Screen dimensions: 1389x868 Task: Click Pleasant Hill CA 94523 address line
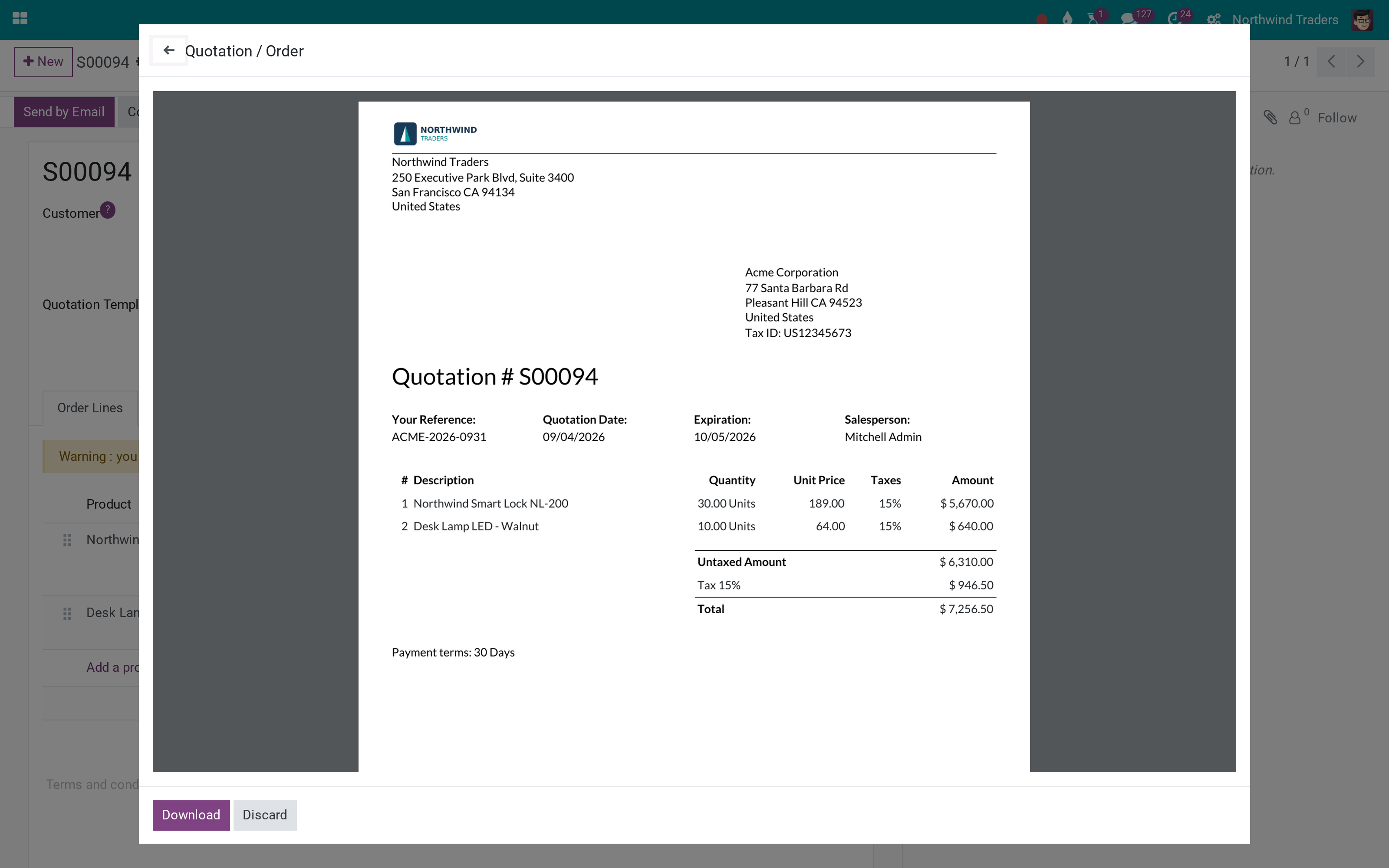click(x=803, y=303)
